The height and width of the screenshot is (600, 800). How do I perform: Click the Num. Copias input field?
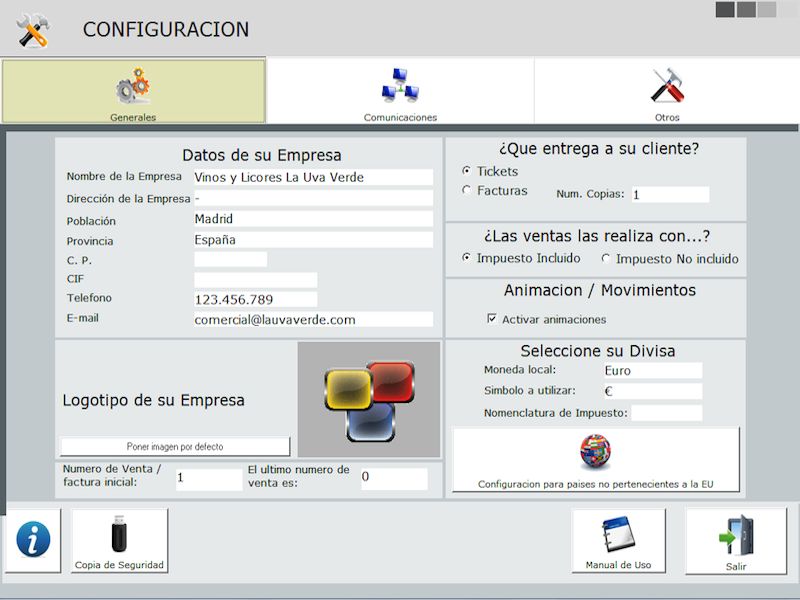click(669, 194)
